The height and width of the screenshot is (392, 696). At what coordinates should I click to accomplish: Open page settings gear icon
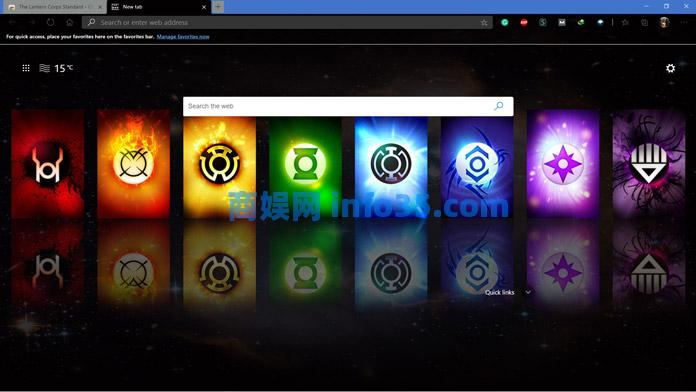[670, 68]
